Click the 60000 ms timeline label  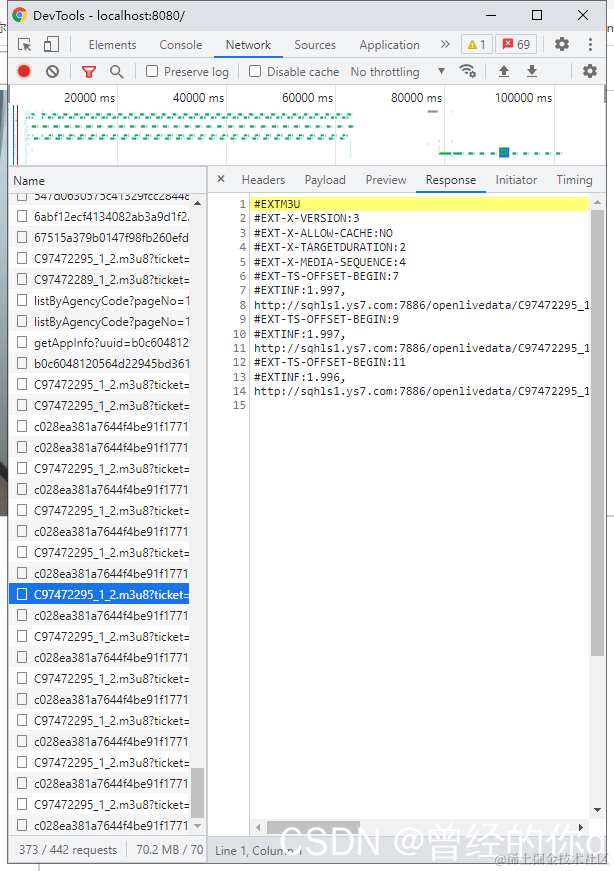pyautogui.click(x=307, y=98)
